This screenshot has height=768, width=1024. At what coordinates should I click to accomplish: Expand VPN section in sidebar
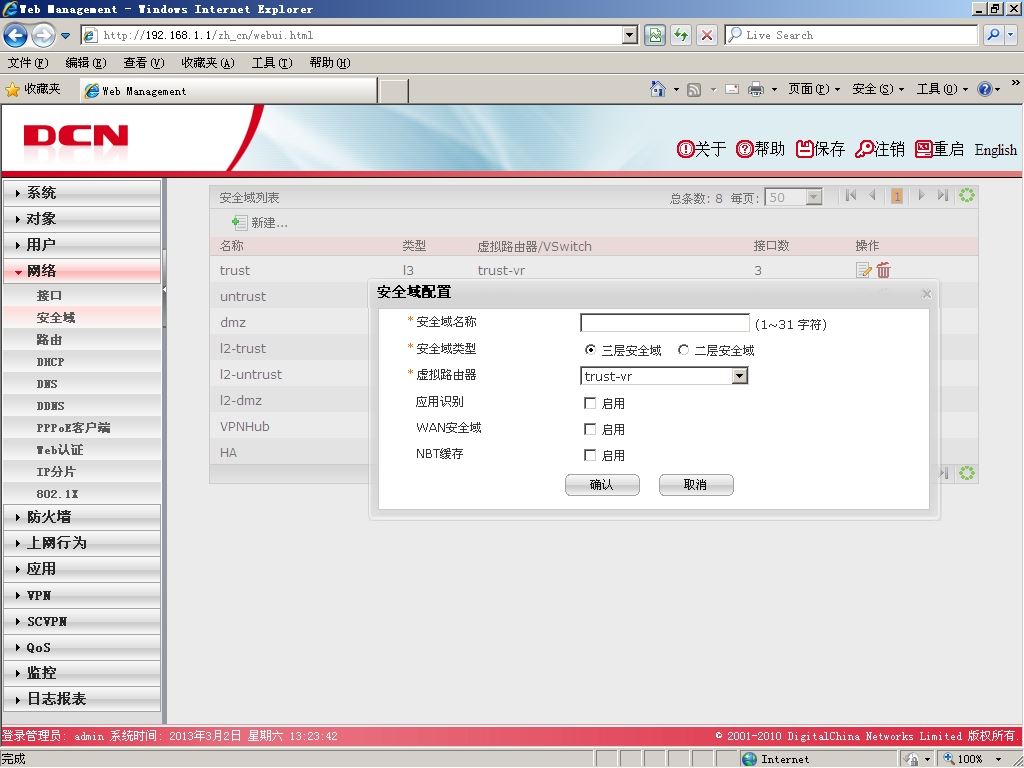click(x=82, y=595)
